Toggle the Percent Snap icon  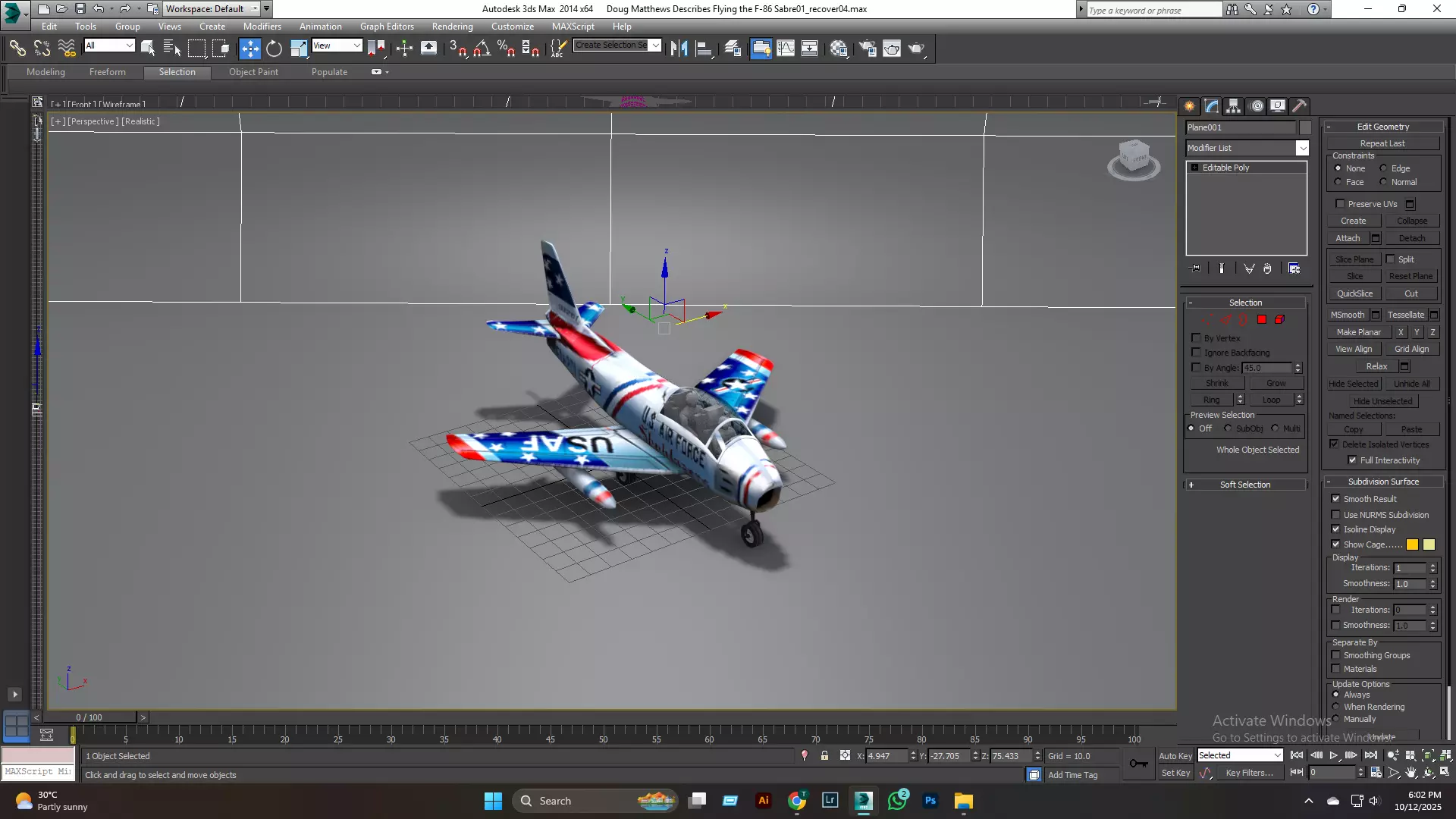point(507,49)
